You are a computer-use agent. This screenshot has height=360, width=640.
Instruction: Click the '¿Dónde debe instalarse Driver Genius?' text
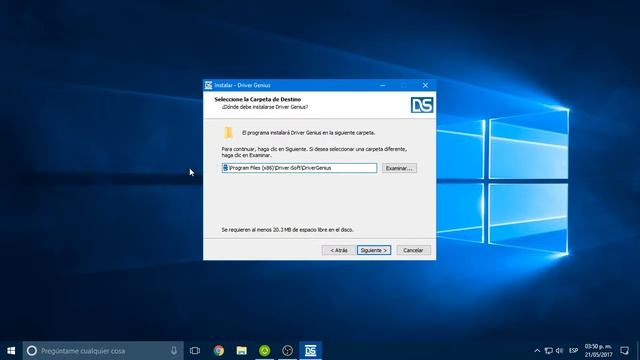[x=265, y=107]
